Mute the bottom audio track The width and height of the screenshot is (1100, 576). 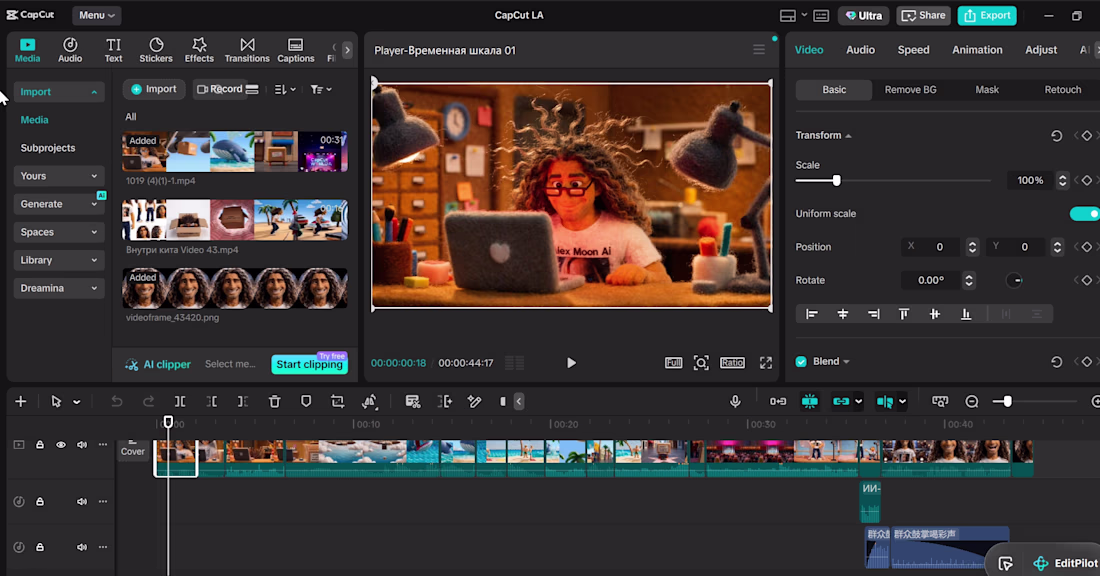tap(82, 547)
